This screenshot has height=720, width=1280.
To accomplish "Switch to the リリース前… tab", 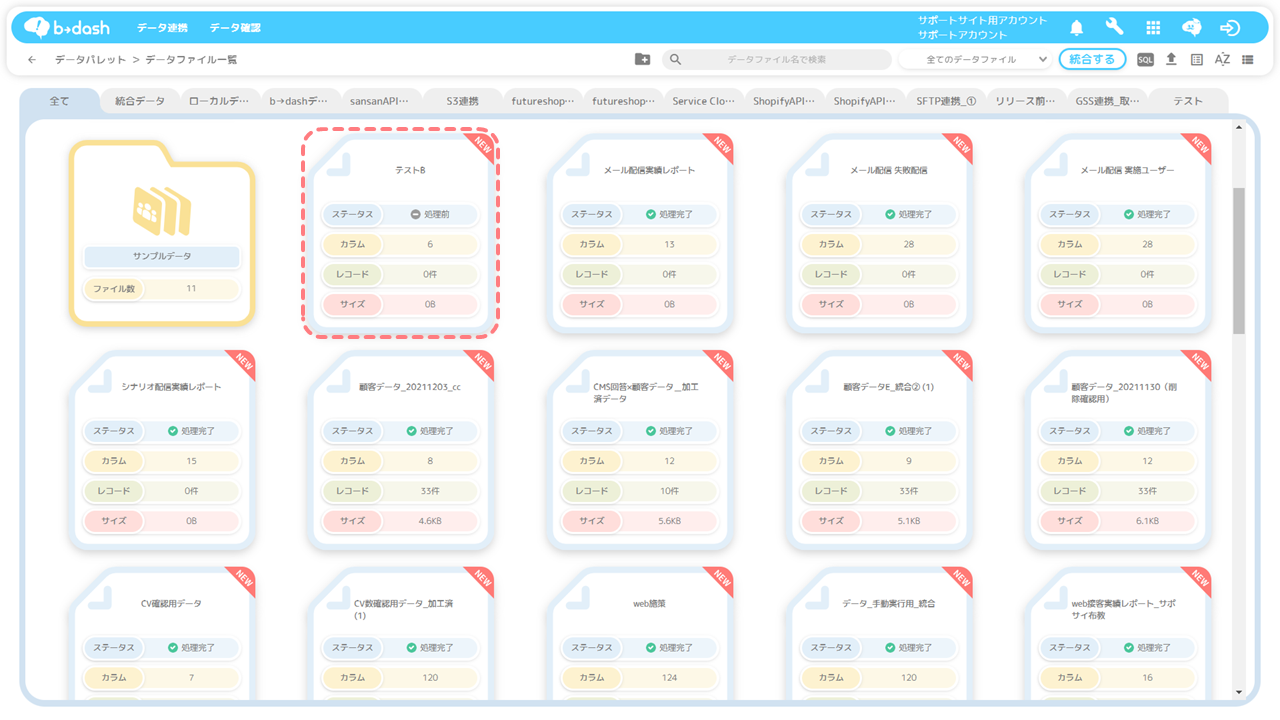I will click(x=1026, y=101).
